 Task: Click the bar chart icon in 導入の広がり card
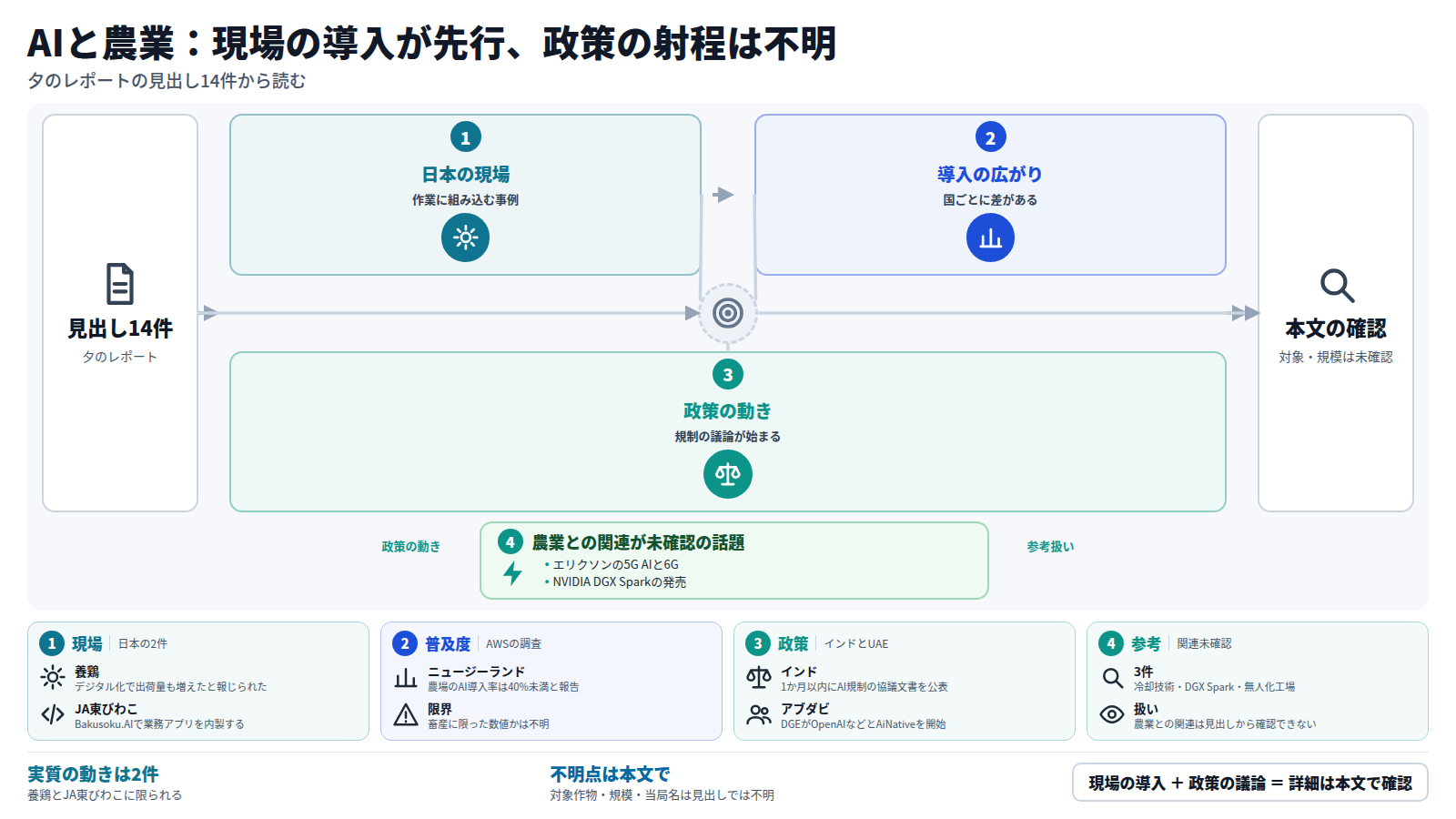tap(990, 238)
